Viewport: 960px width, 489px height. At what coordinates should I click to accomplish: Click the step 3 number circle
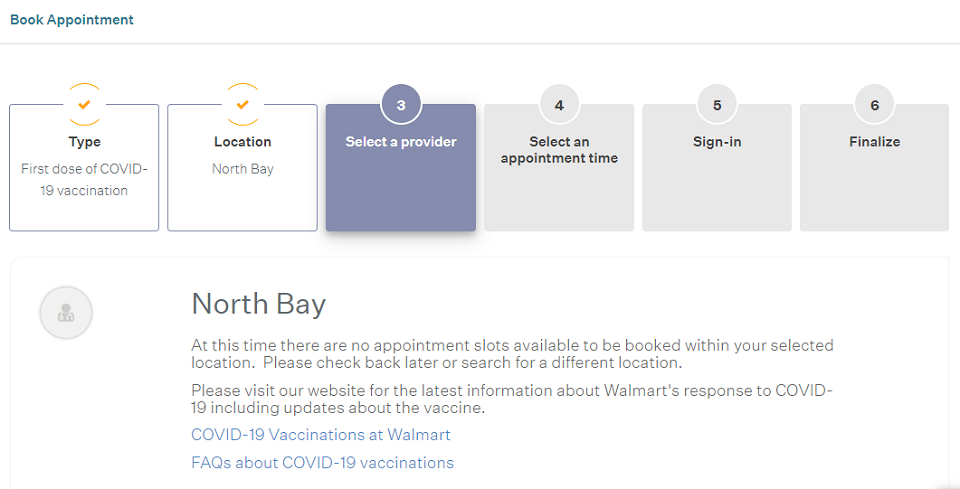[401, 105]
